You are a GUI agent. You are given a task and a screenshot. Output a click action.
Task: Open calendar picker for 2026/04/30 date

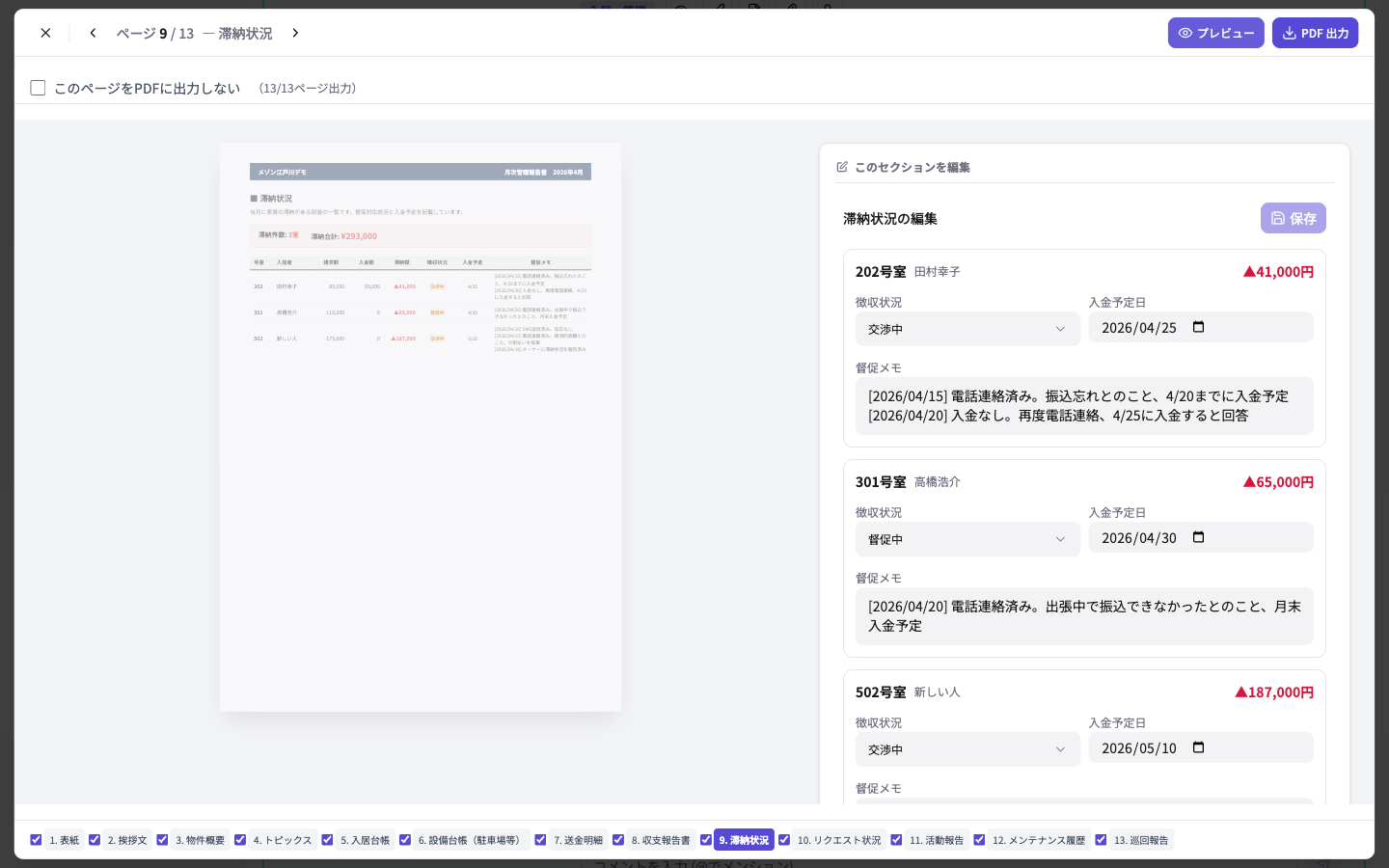click(1199, 537)
